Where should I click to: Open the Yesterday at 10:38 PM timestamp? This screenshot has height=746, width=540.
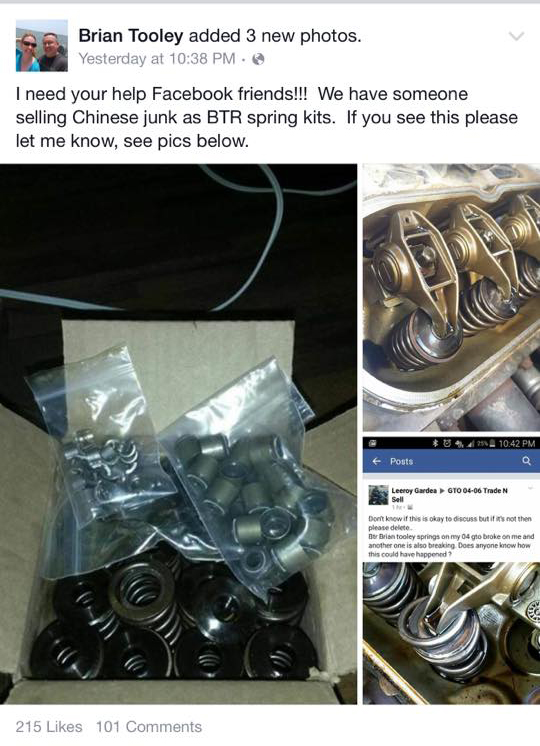[157, 59]
